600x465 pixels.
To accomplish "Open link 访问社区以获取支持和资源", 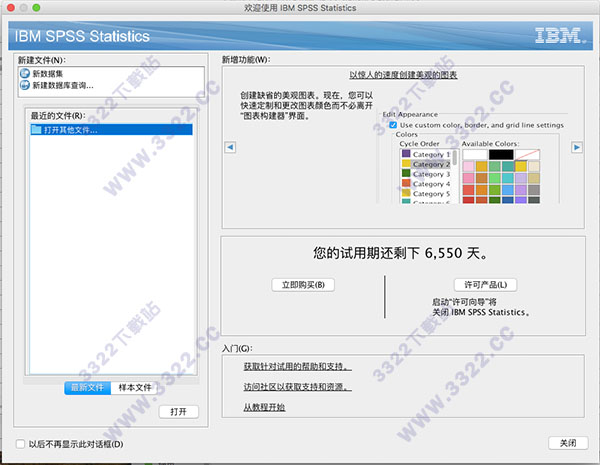I will tap(297, 387).
